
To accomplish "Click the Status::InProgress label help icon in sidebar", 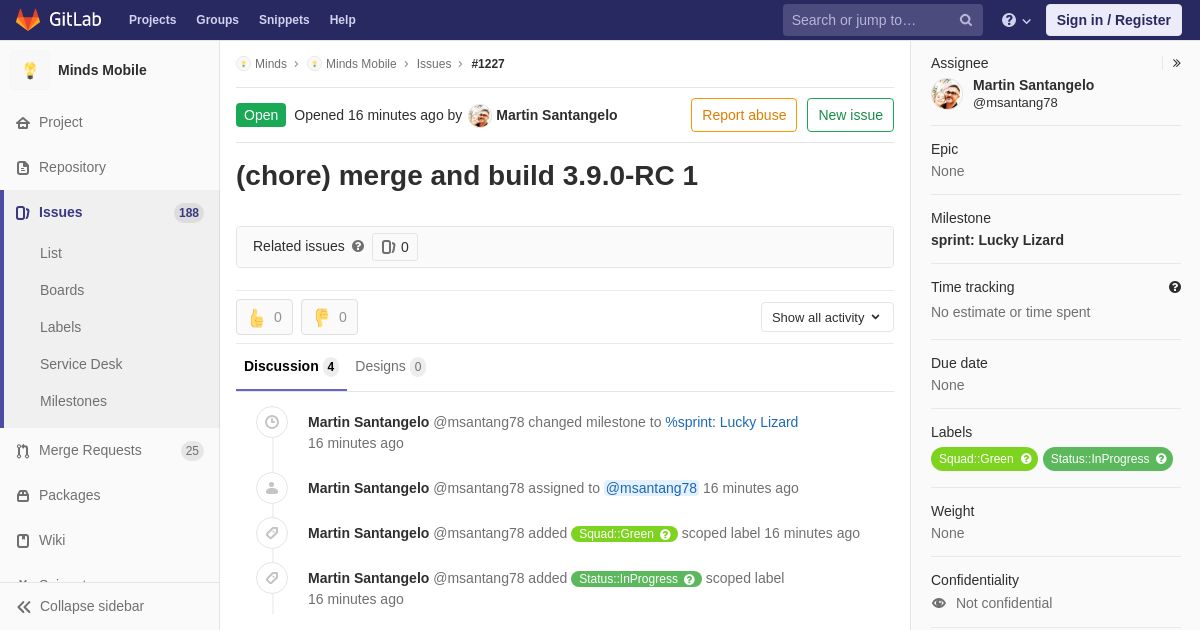I will tap(1161, 459).
